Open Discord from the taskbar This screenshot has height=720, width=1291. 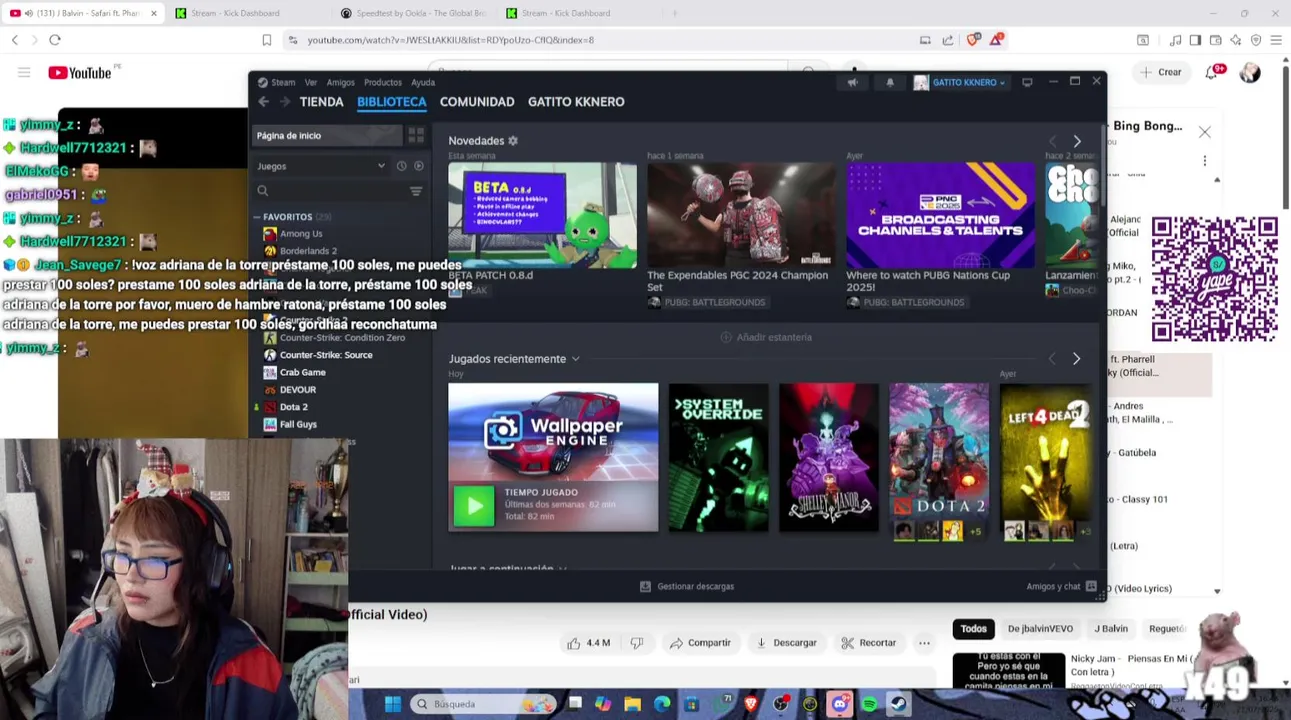(839, 704)
